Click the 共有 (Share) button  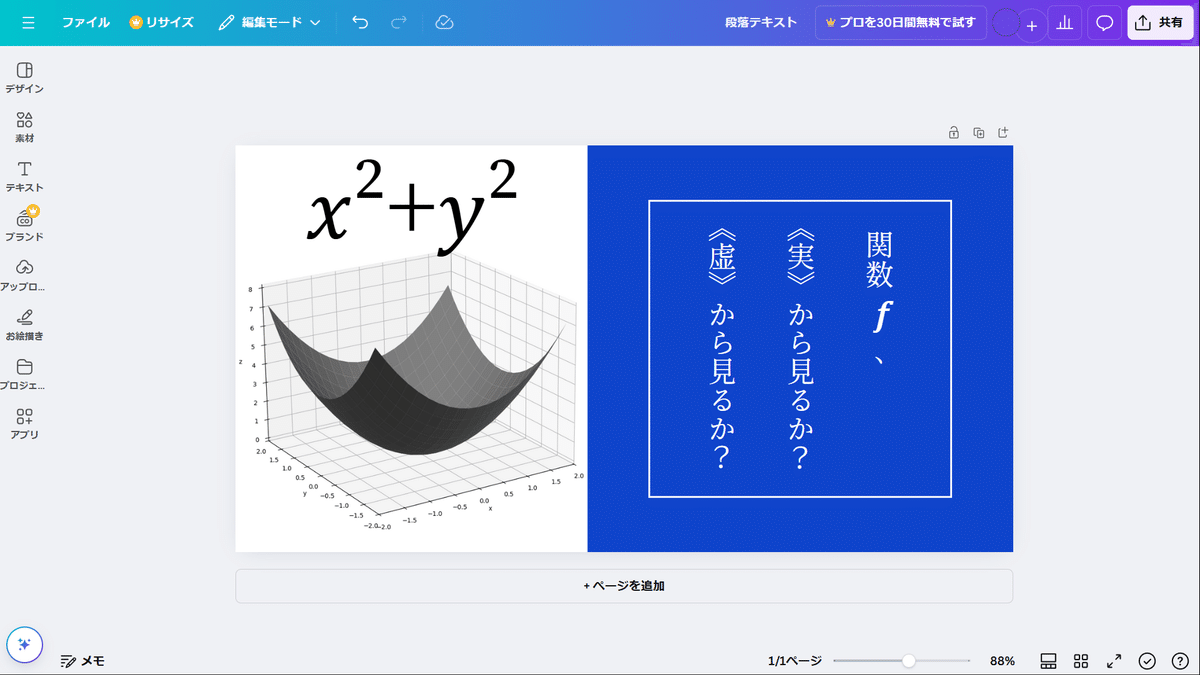1159,21
